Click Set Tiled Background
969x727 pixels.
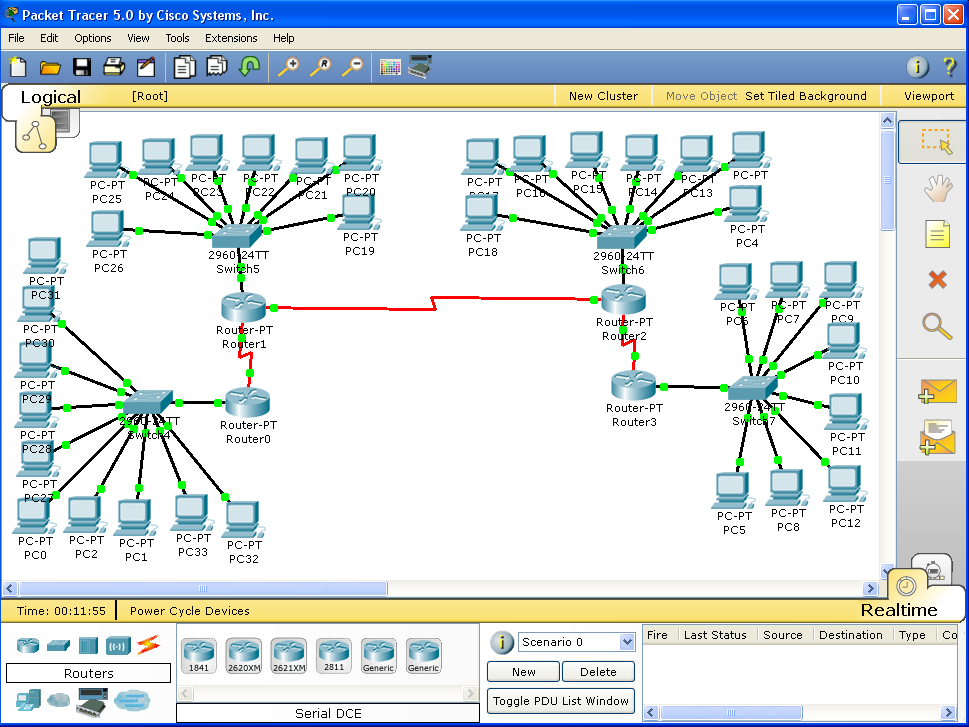tap(806, 96)
